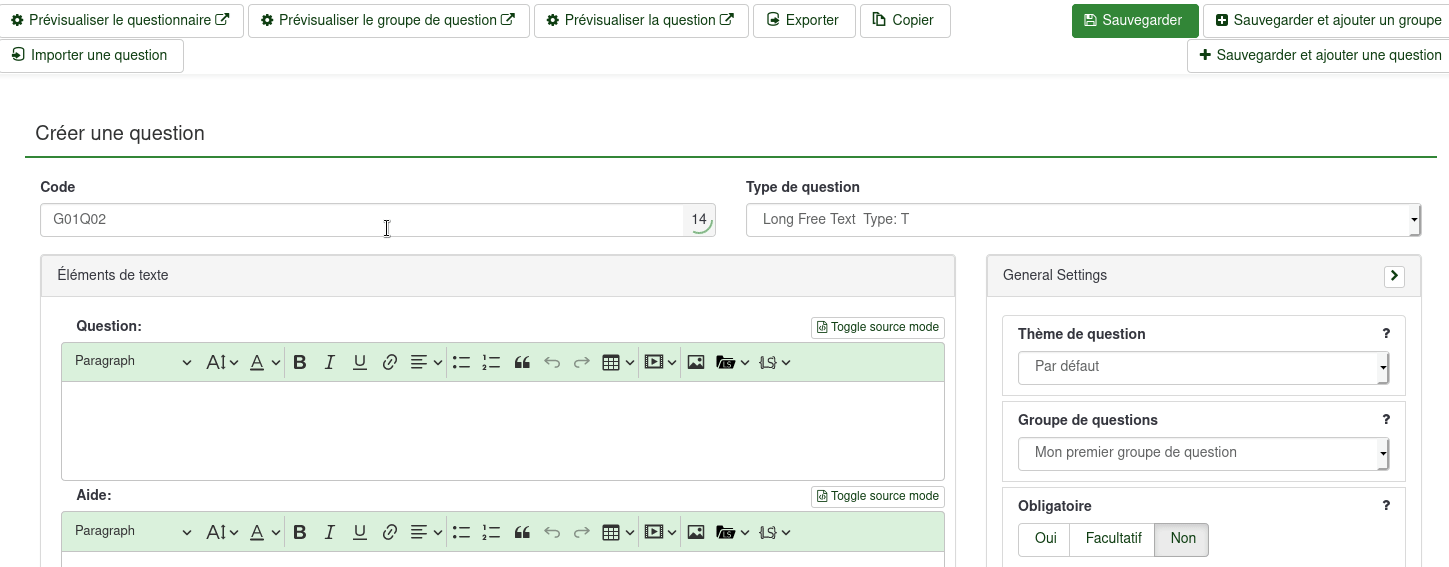Open the Type de question dropdown
Viewport: 1449px width, 567px height.
[x=1083, y=220]
